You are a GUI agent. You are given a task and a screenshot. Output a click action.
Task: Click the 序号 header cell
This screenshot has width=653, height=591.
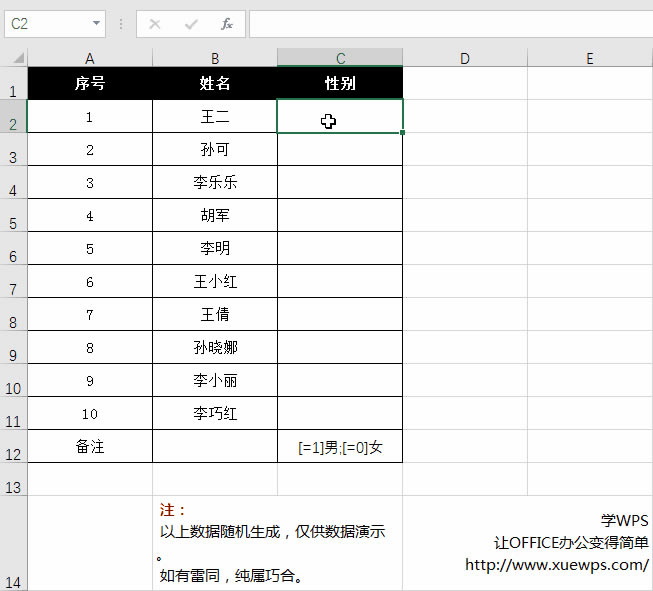(90, 84)
